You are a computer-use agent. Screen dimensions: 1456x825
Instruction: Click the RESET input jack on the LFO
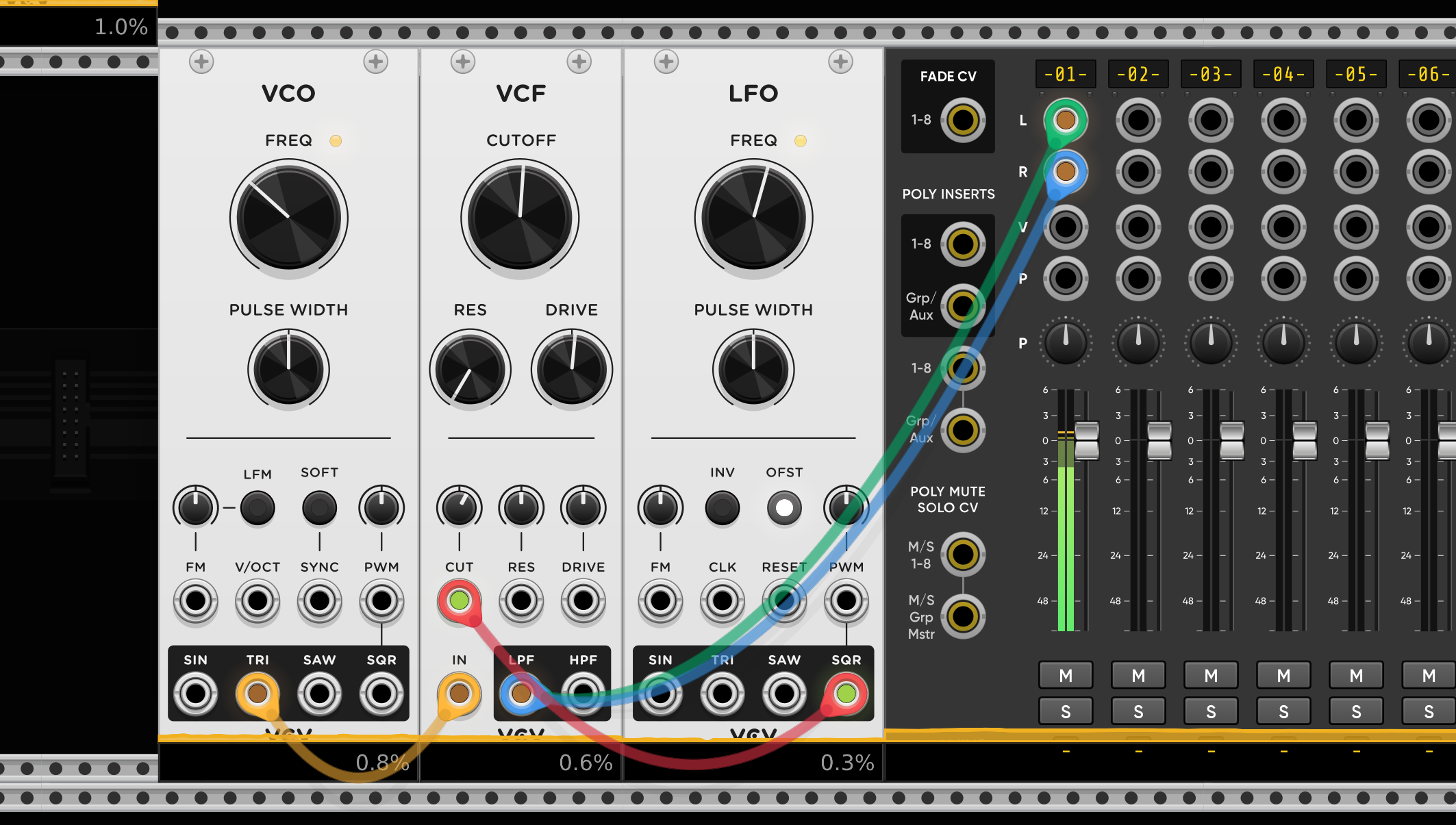(x=784, y=601)
